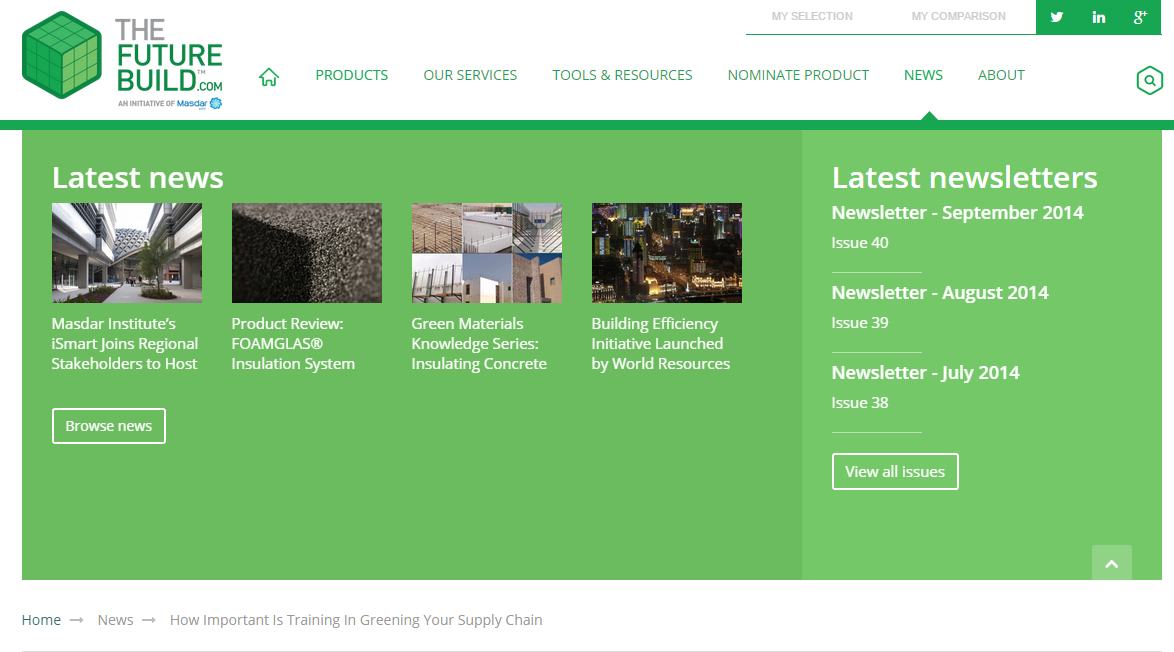Expand the Tools & Resources menu
The height and width of the screenshot is (652, 1174).
click(x=622, y=75)
